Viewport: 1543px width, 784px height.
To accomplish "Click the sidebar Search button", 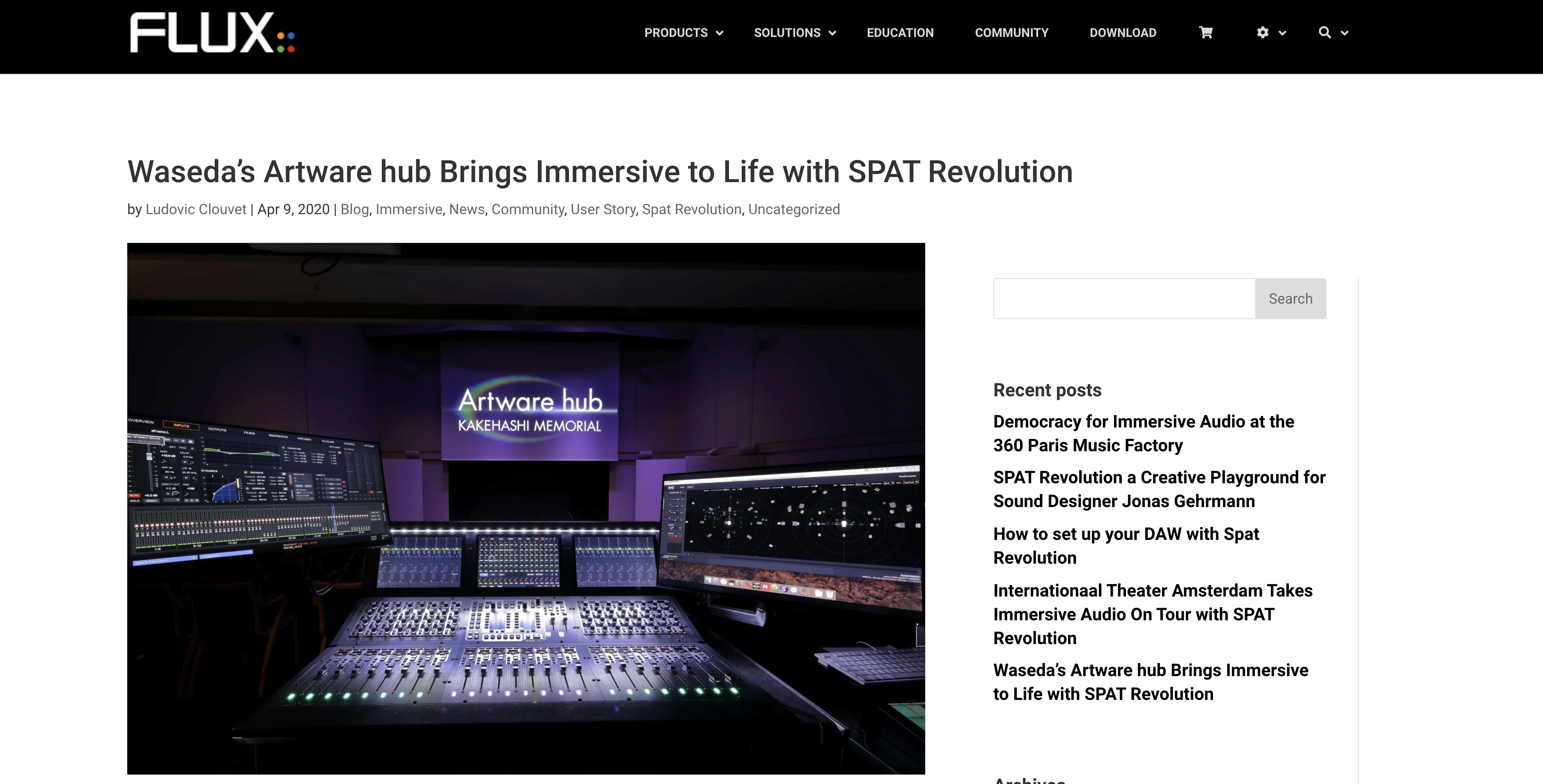I will (1290, 299).
